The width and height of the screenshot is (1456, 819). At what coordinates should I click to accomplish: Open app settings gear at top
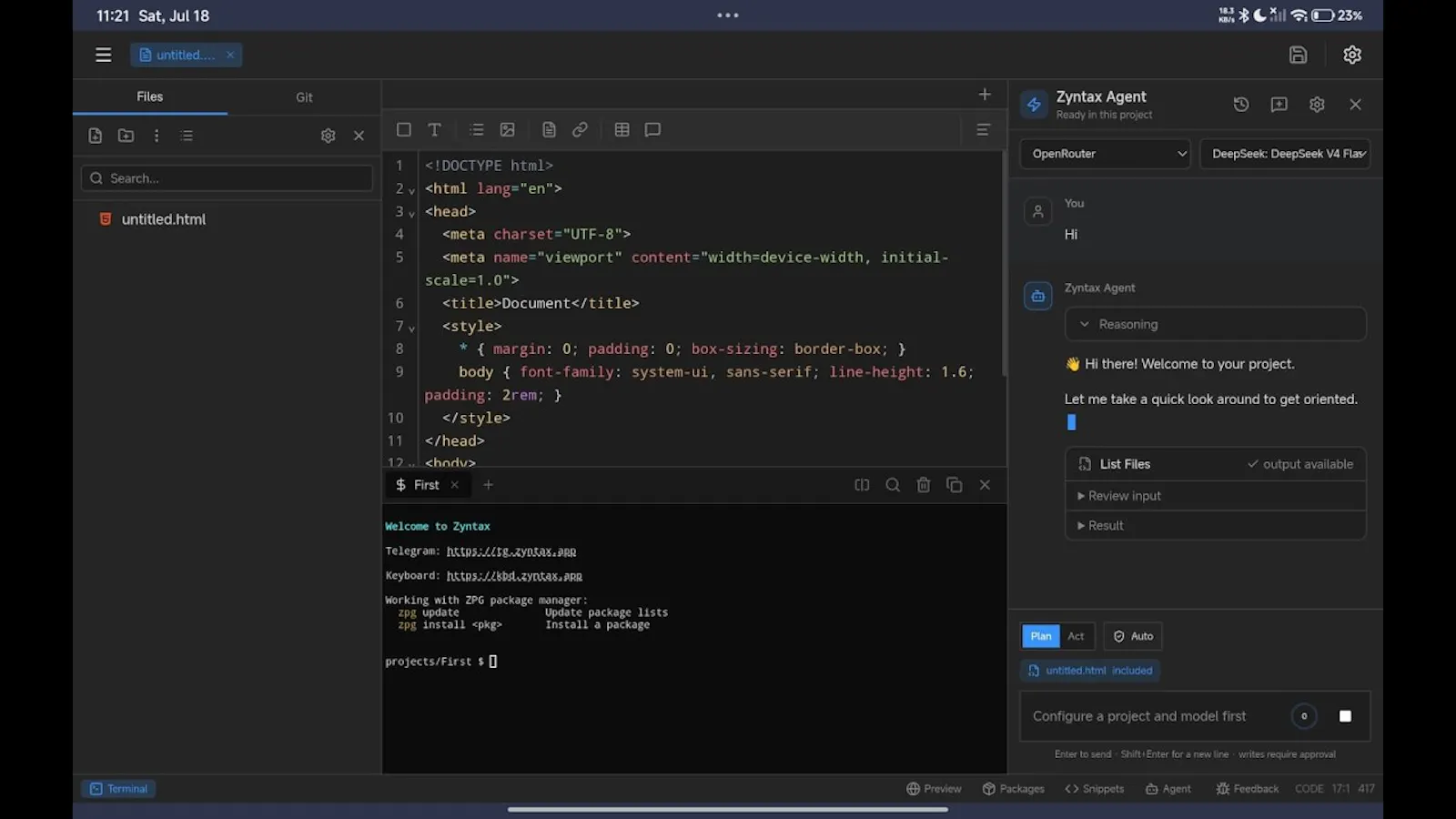pyautogui.click(x=1352, y=55)
